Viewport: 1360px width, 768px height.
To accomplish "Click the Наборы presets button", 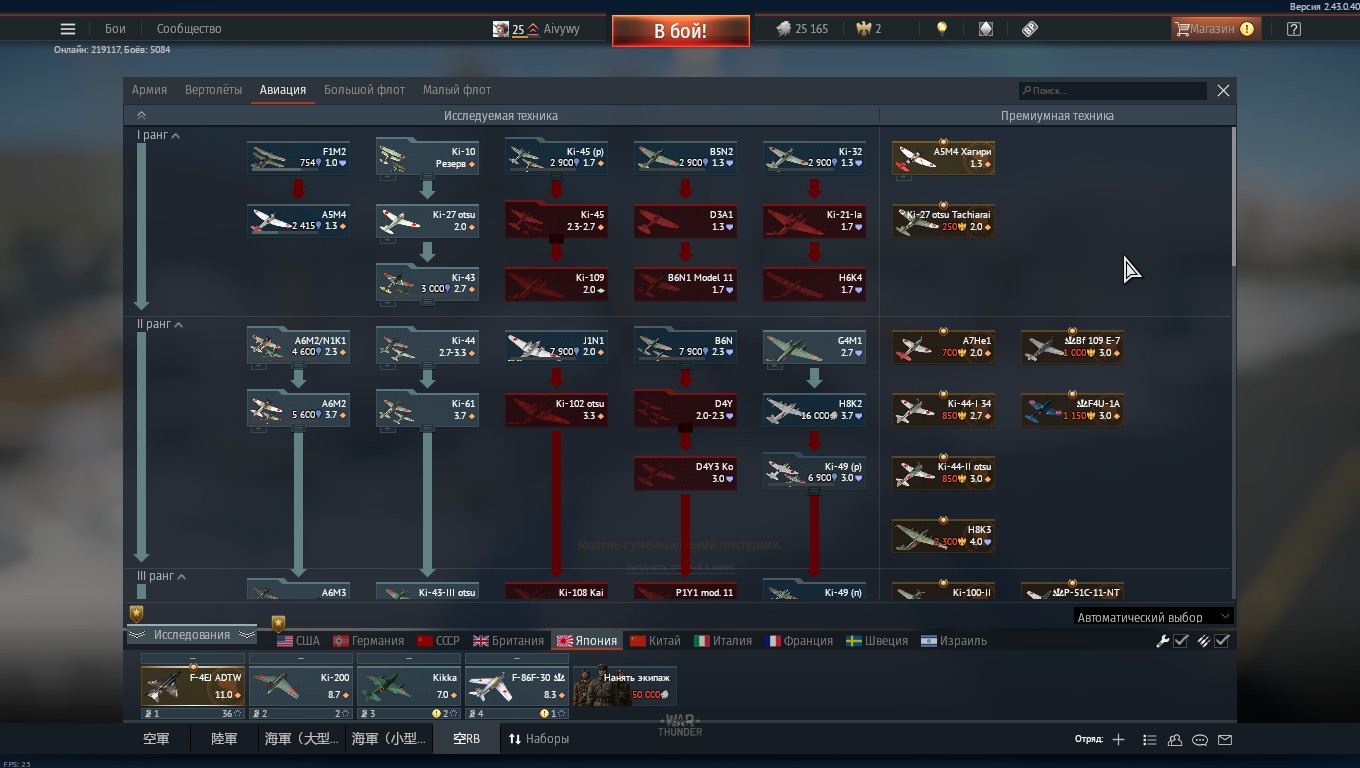I will click(x=539, y=739).
